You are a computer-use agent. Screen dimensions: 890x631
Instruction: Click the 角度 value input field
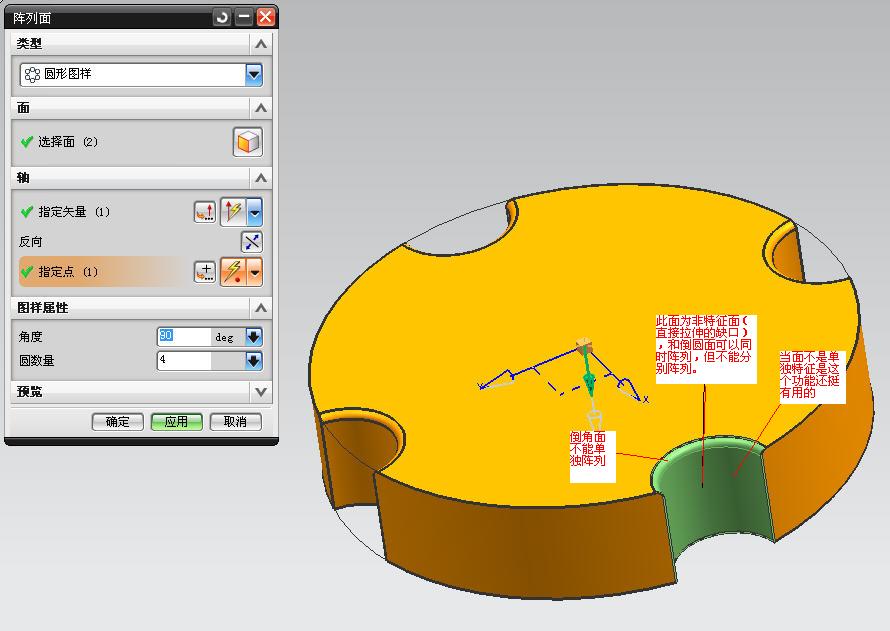tap(184, 336)
